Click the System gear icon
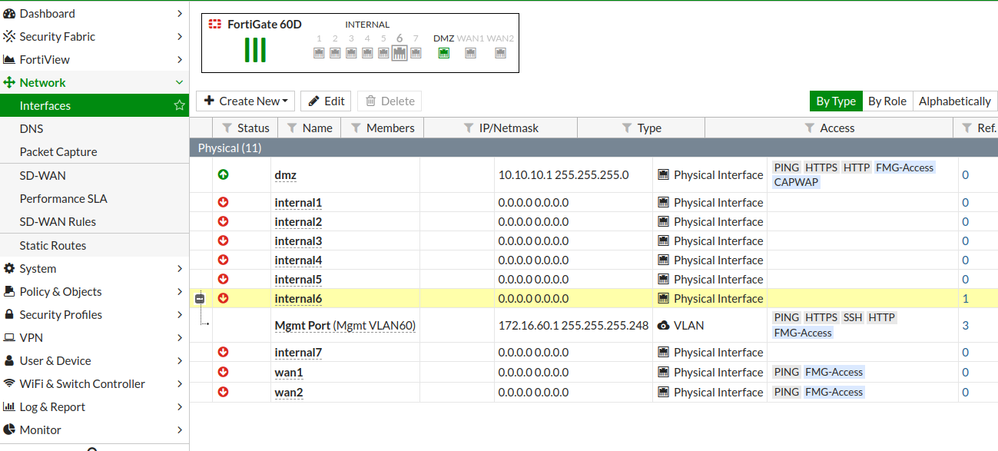Screen dimensions: 998x451 pos(9,268)
